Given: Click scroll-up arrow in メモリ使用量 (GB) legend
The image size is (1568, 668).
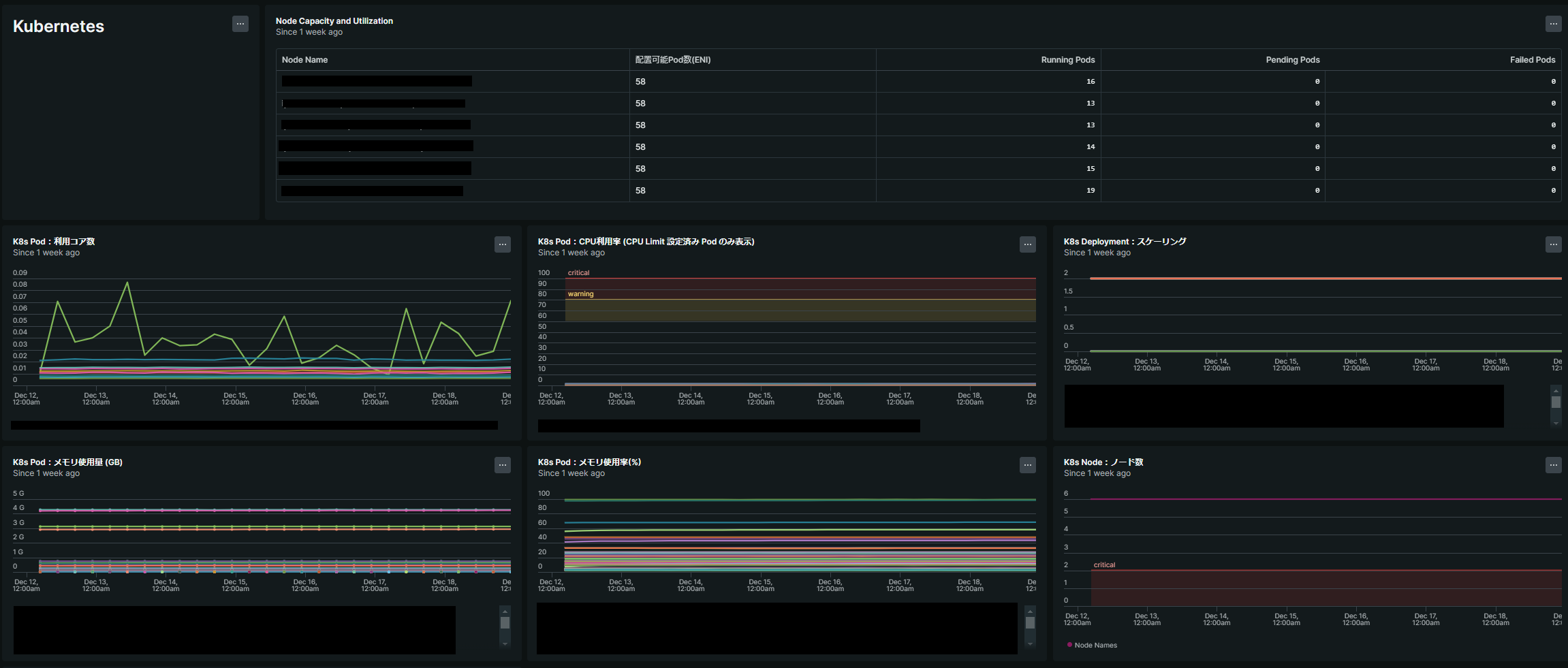Looking at the screenshot, I should pyautogui.click(x=505, y=611).
